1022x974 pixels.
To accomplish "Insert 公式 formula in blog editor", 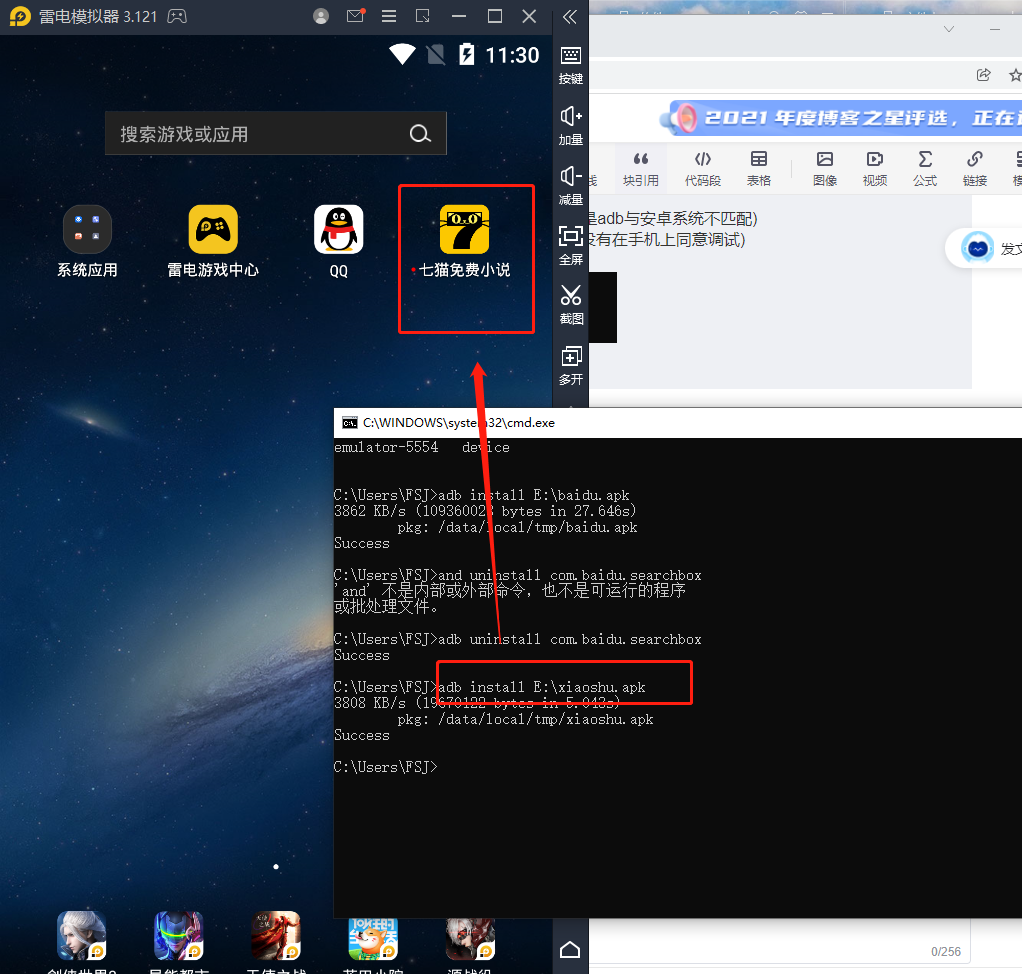I will pos(925,168).
